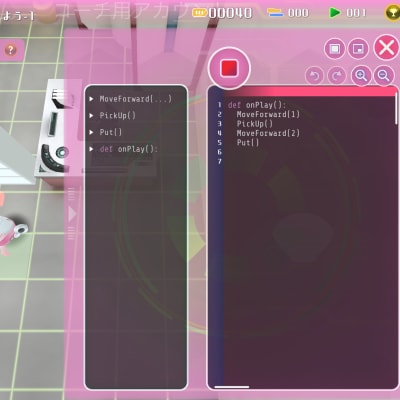The height and width of the screenshot is (400, 400).
Task: Click the editor's horizontal scrollbar thumb
Action: click(x=232, y=387)
